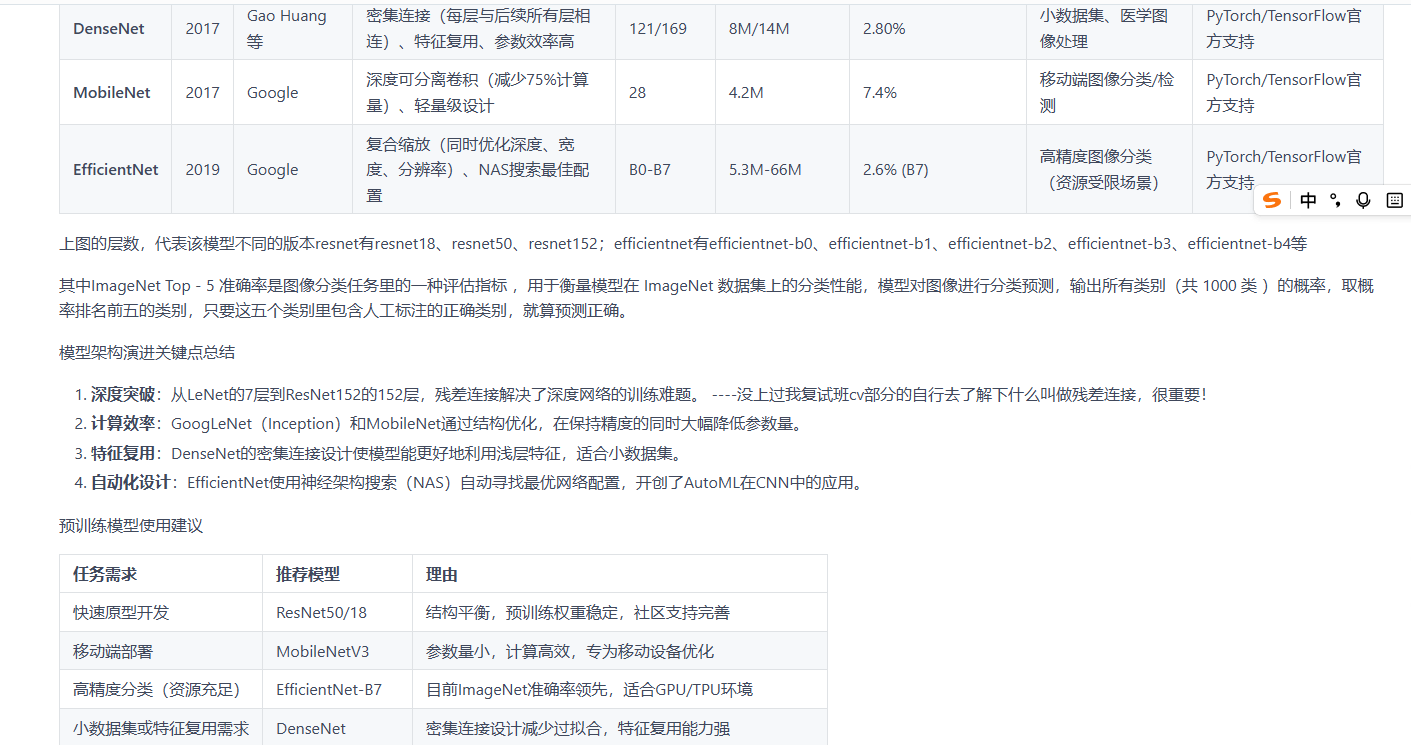1411x745 pixels.
Task: Open the soft keyboard icon in IME toolbar
Action: 1394,200
